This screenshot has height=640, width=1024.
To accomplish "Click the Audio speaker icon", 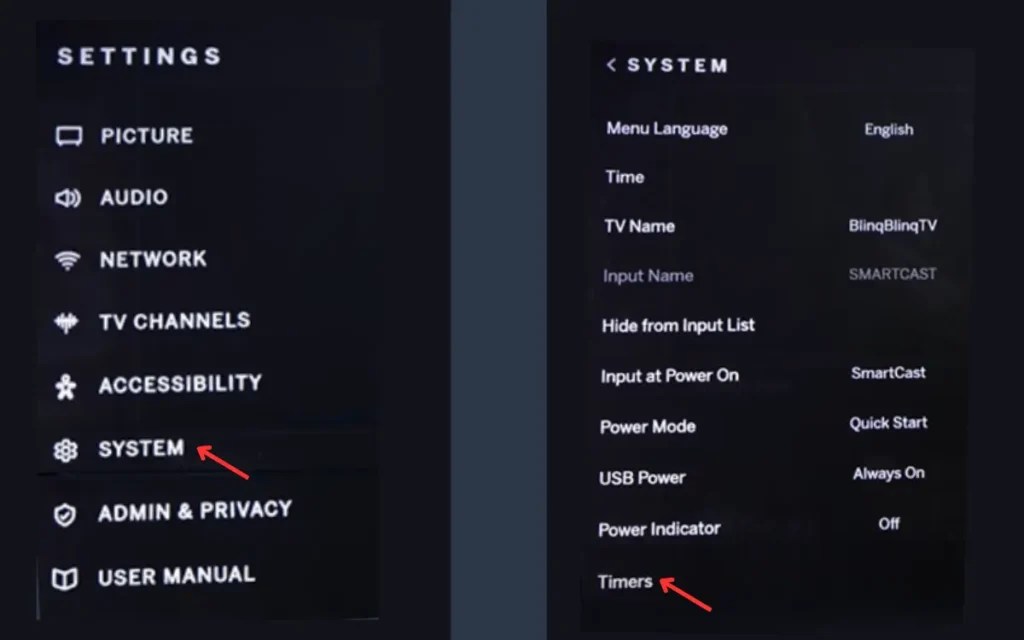I will point(67,197).
